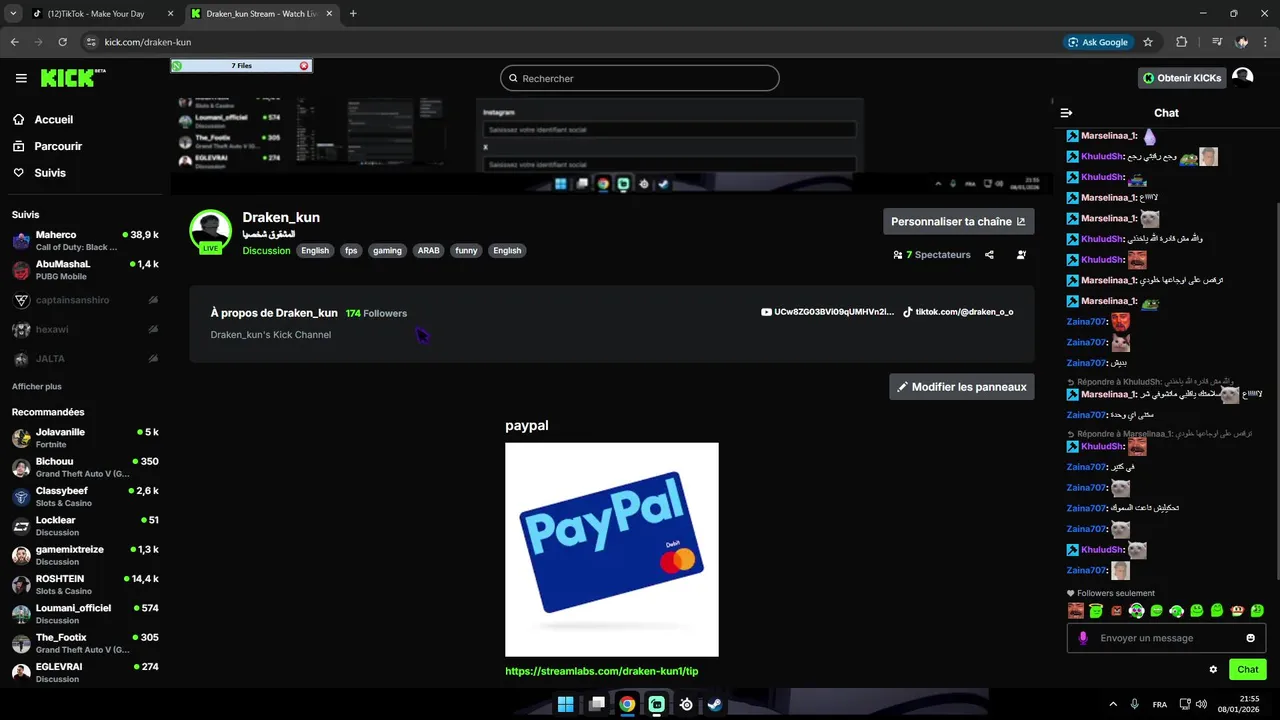Open Chrome three-dot menu
The image size is (1280, 720).
tap(1267, 42)
